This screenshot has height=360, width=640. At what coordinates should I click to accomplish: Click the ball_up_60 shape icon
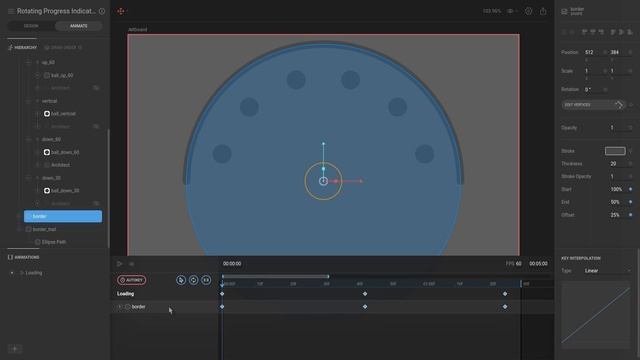[47, 75]
